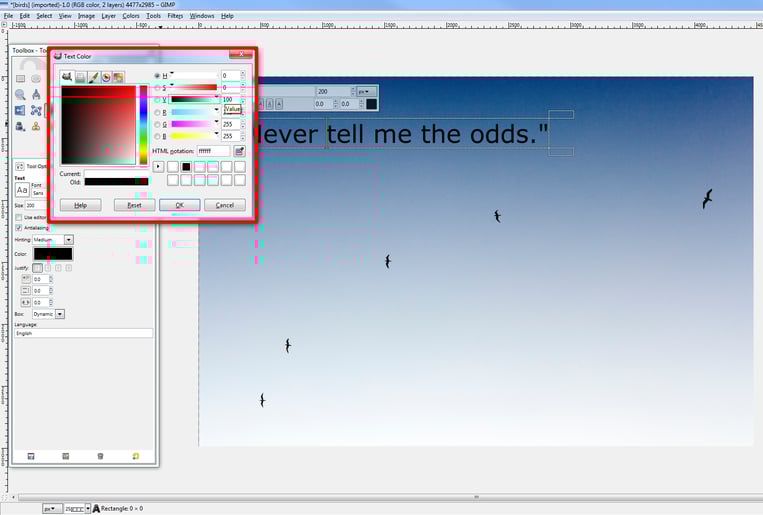
Task: Select the S saturation radio button
Action: pos(157,88)
